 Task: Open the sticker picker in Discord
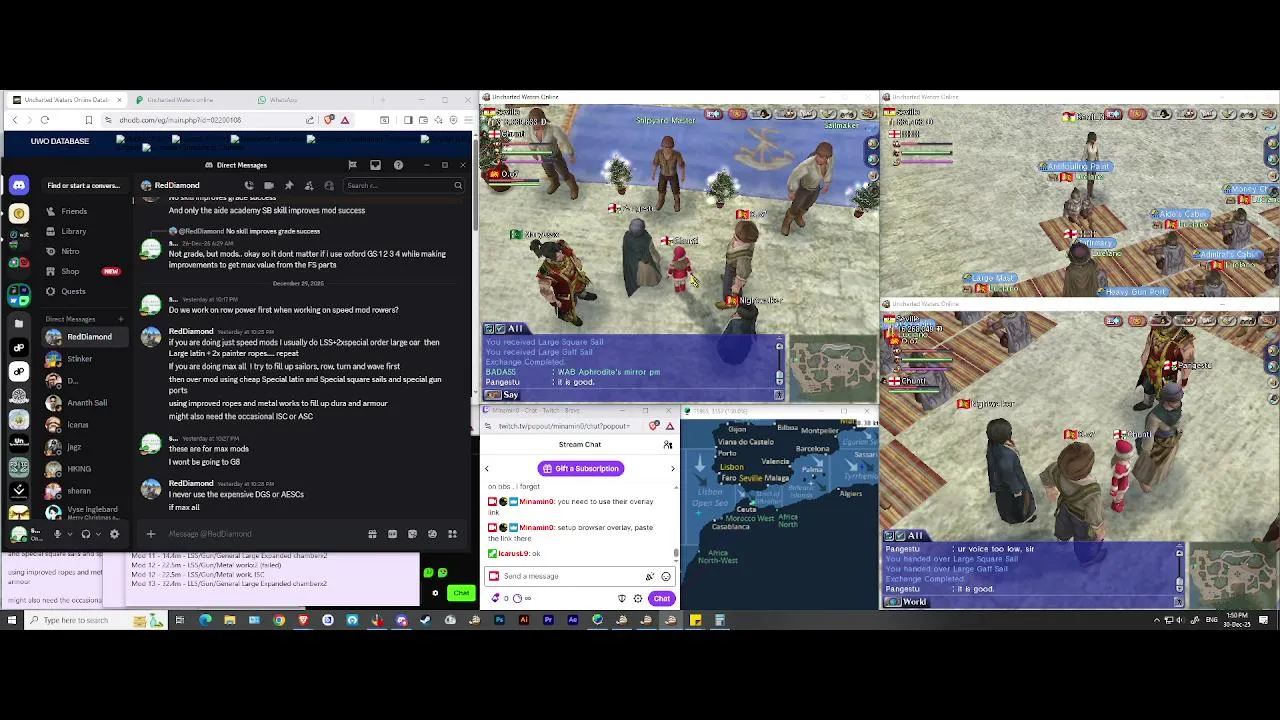click(412, 534)
